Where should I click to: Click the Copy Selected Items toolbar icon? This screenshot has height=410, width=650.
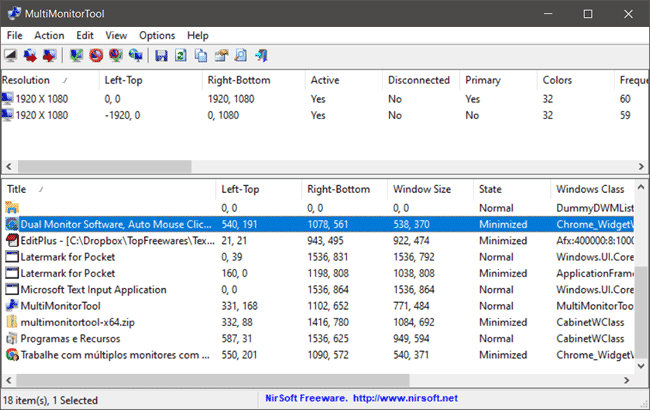pos(200,55)
